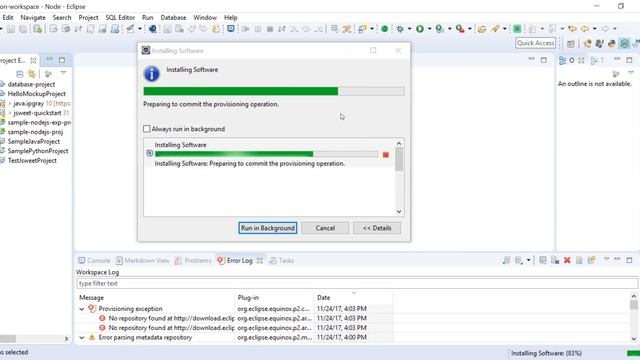
Task: Open the Database menu
Action: coord(173,18)
